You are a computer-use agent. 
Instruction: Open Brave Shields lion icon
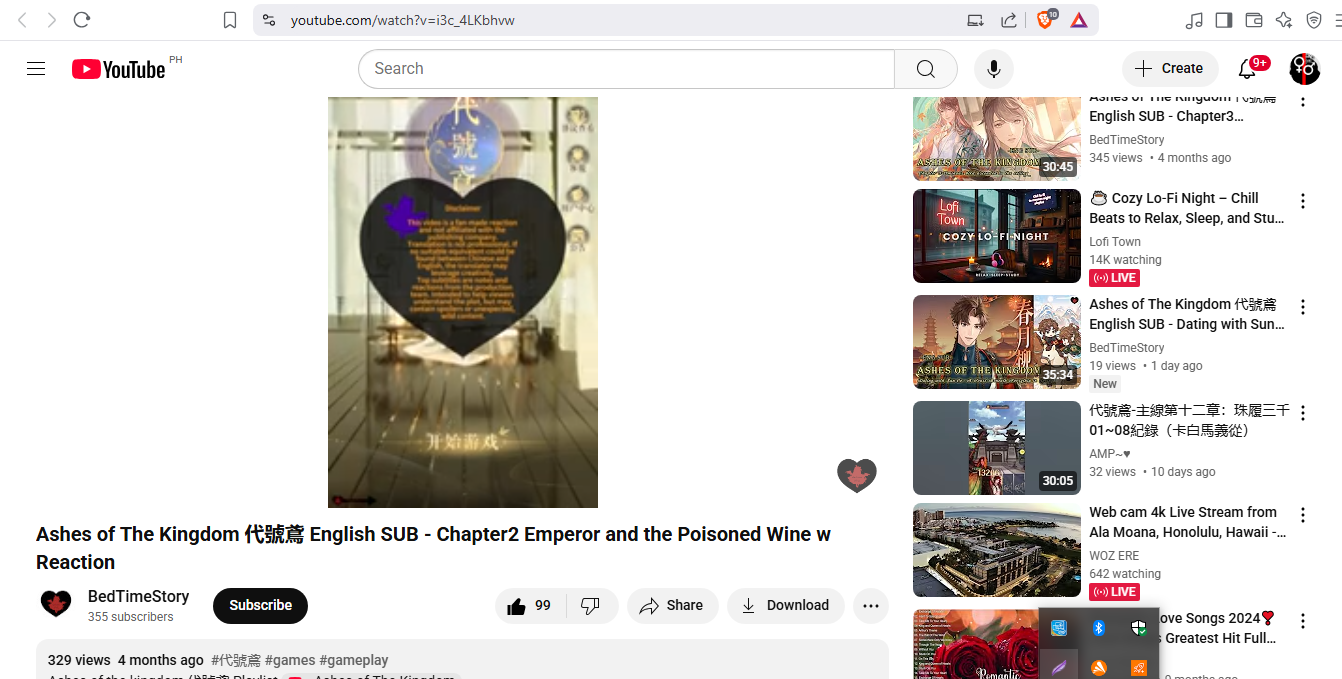pyautogui.click(x=1045, y=20)
